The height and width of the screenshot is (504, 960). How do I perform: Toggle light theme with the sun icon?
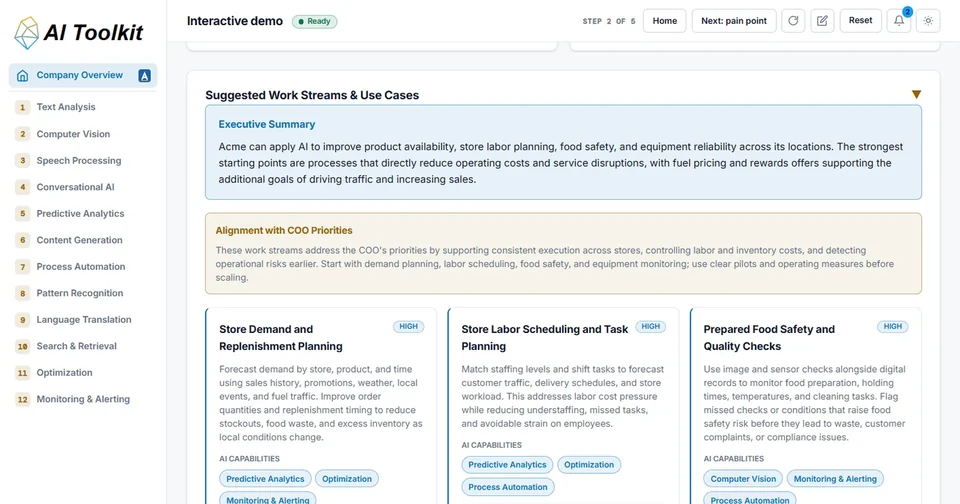tap(928, 21)
